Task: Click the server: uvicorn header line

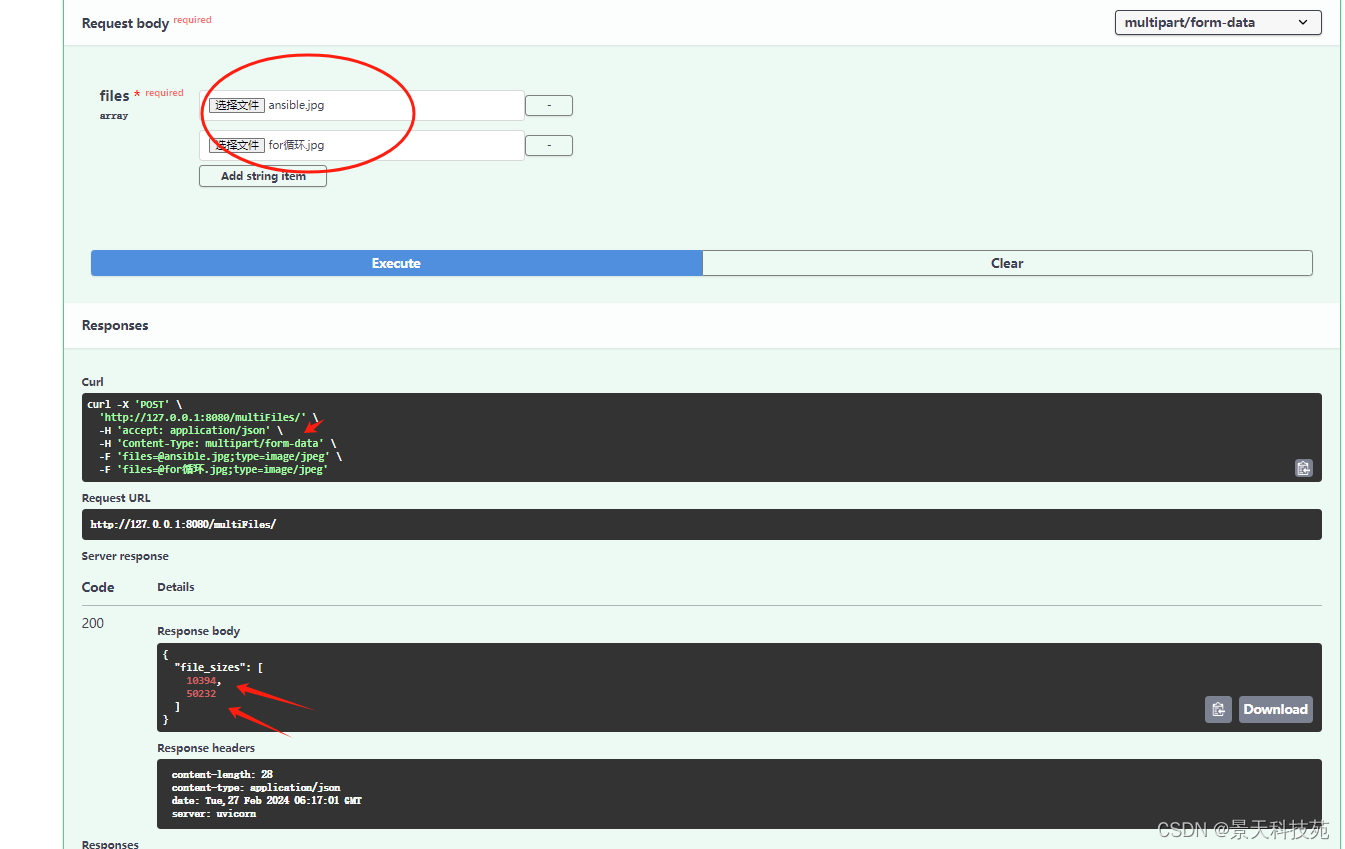Action: point(214,813)
